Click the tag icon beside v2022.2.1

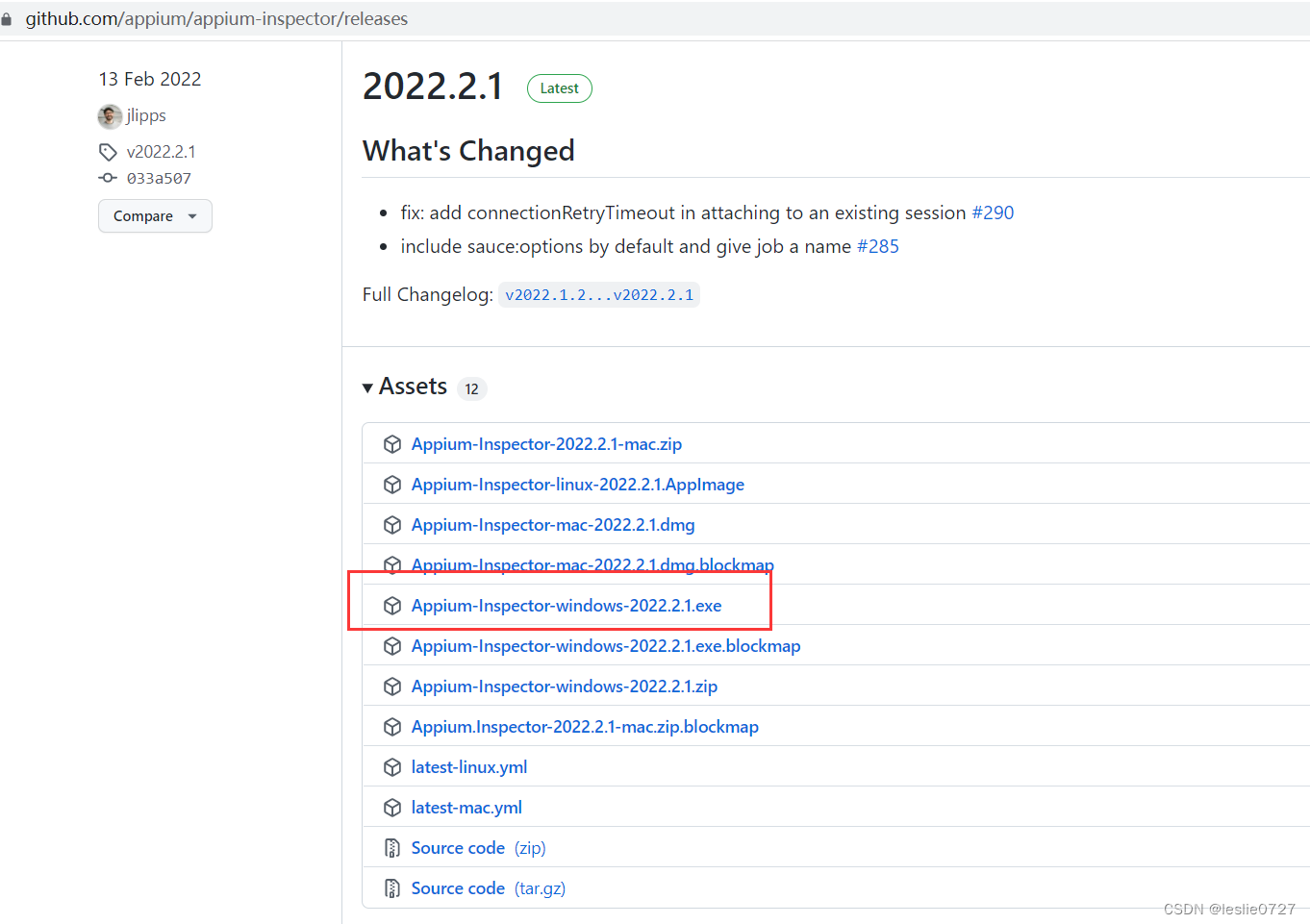click(108, 151)
